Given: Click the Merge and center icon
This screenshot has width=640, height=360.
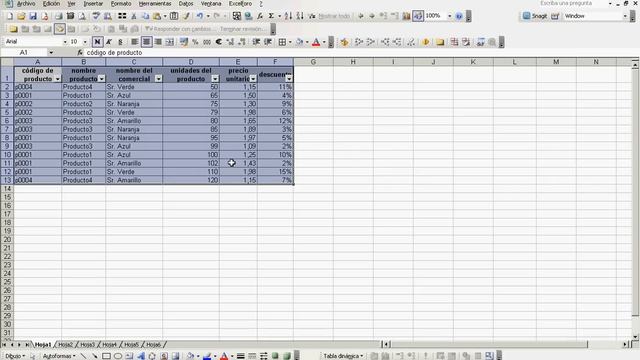Looking at the screenshot, I should tap(170, 42).
